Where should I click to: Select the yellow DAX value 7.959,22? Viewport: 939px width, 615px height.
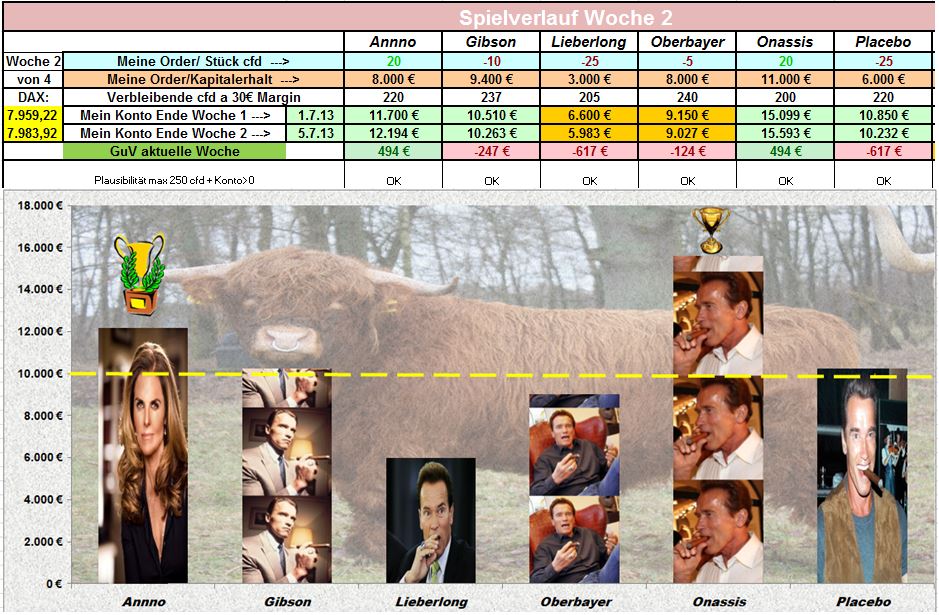click(33, 115)
